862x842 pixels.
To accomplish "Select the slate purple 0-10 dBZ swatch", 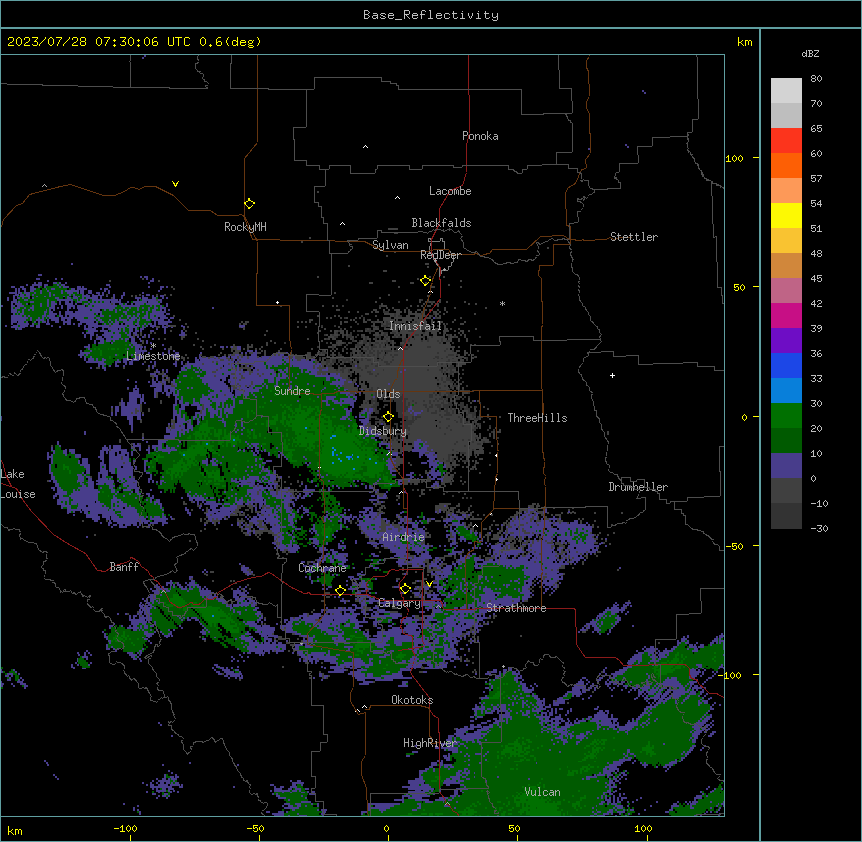I will click(786, 466).
